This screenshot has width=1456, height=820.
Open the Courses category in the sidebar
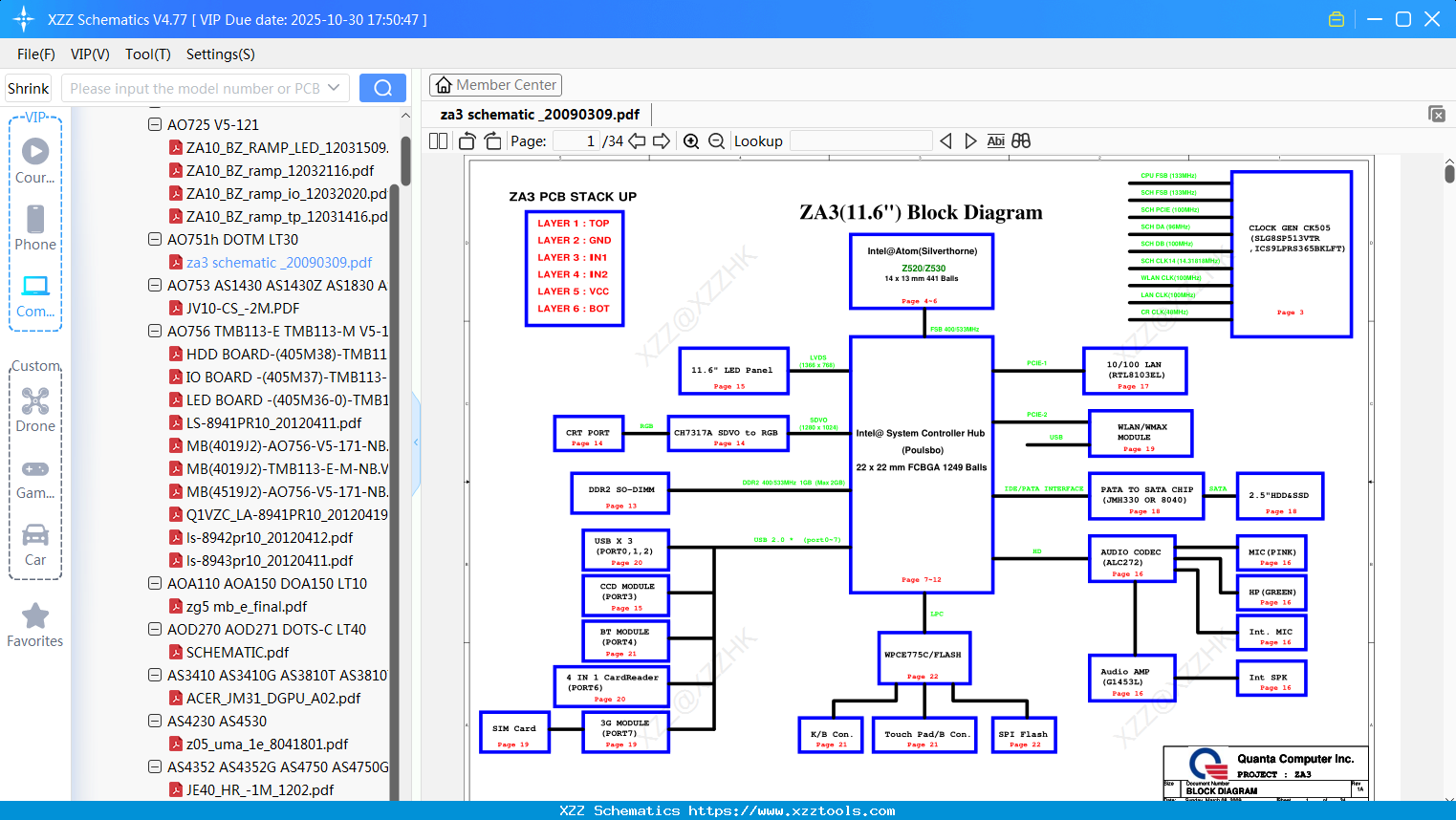click(35, 161)
